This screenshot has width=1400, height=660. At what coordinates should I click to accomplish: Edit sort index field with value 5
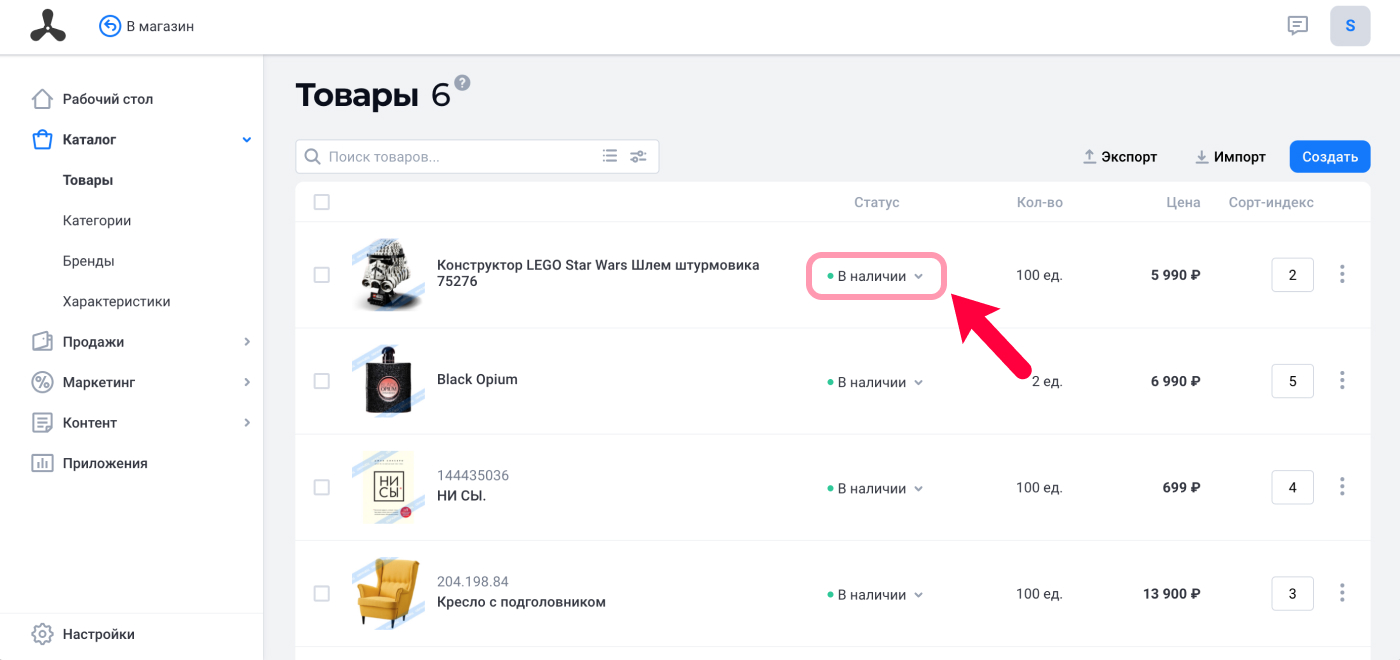click(1292, 381)
